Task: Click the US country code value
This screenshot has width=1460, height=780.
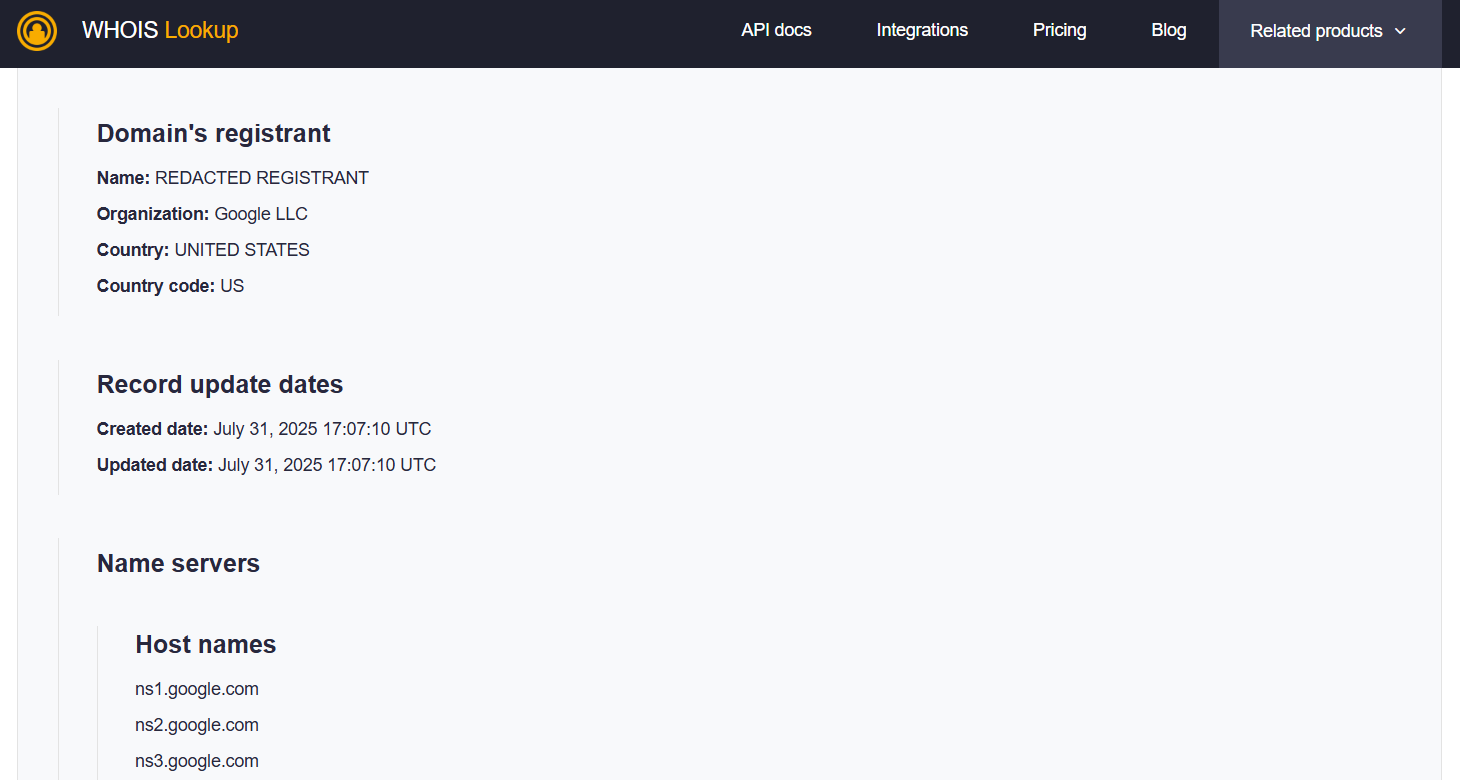Action: tap(232, 286)
